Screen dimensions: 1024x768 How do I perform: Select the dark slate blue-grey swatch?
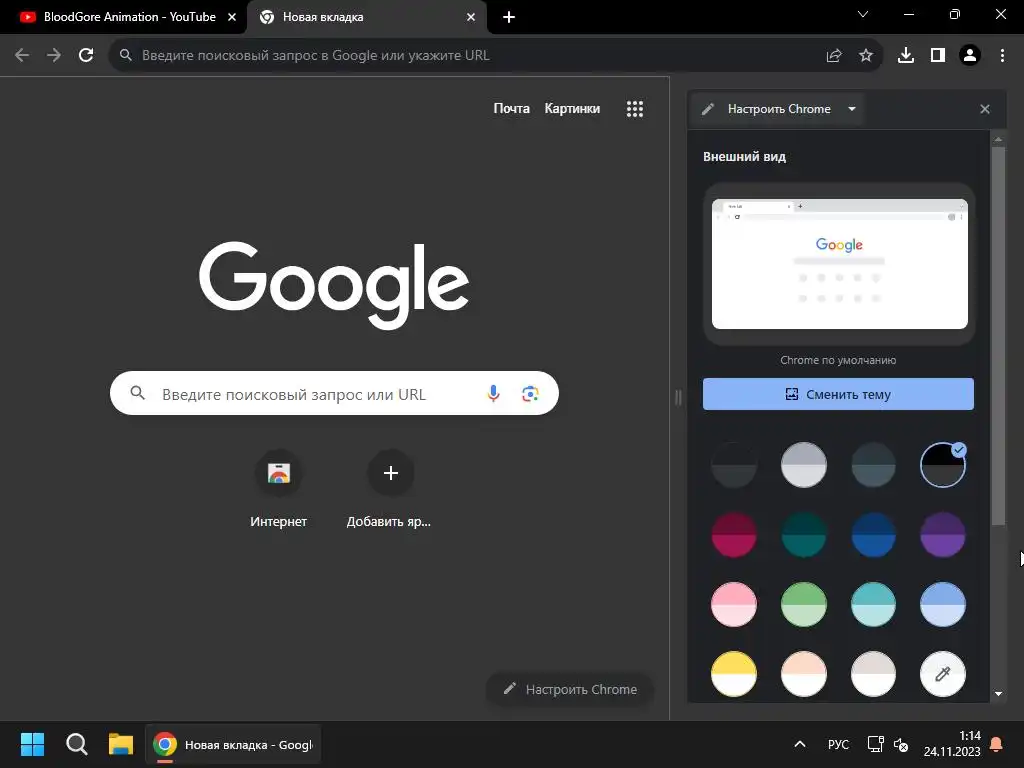tap(873, 465)
